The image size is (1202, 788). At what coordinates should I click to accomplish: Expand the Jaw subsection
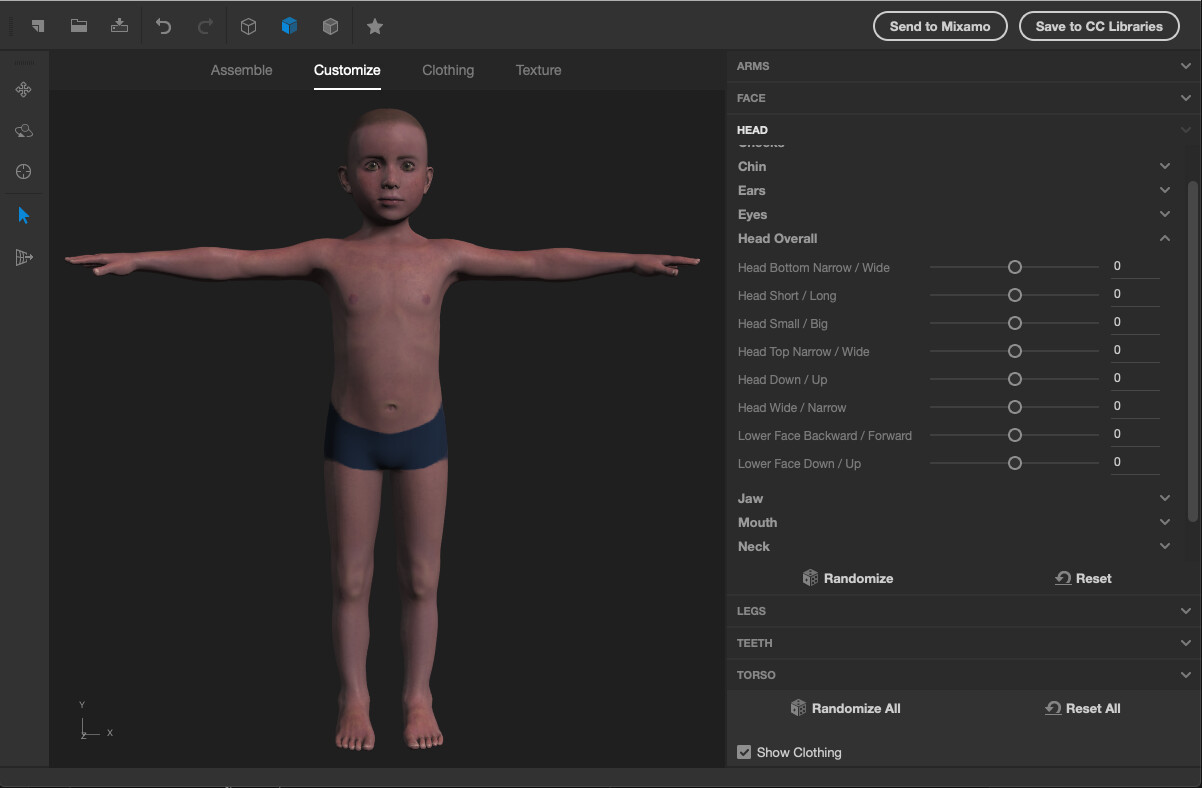pyautogui.click(x=954, y=498)
